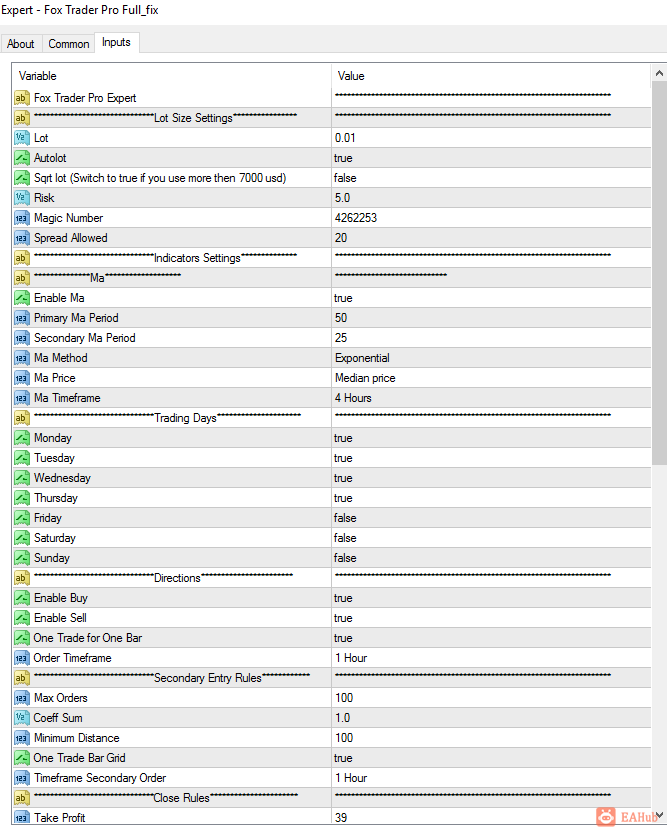Toggle the Saturday false value
This screenshot has width=667, height=832.
491,538
